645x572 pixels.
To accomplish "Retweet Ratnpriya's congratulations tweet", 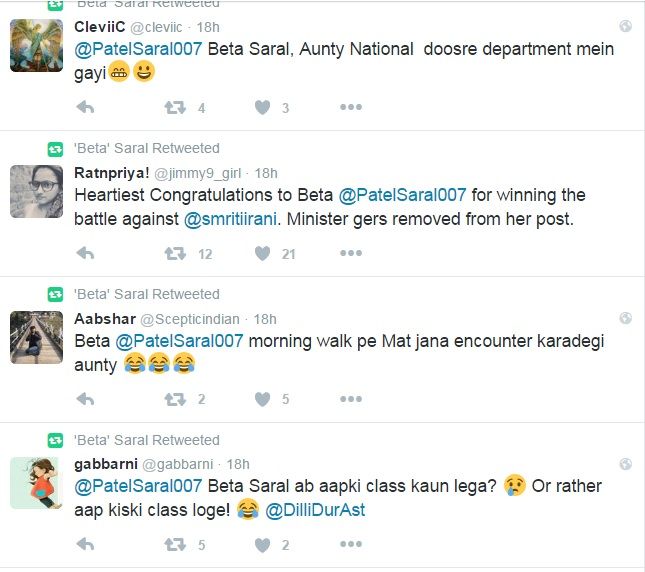I will pos(175,254).
